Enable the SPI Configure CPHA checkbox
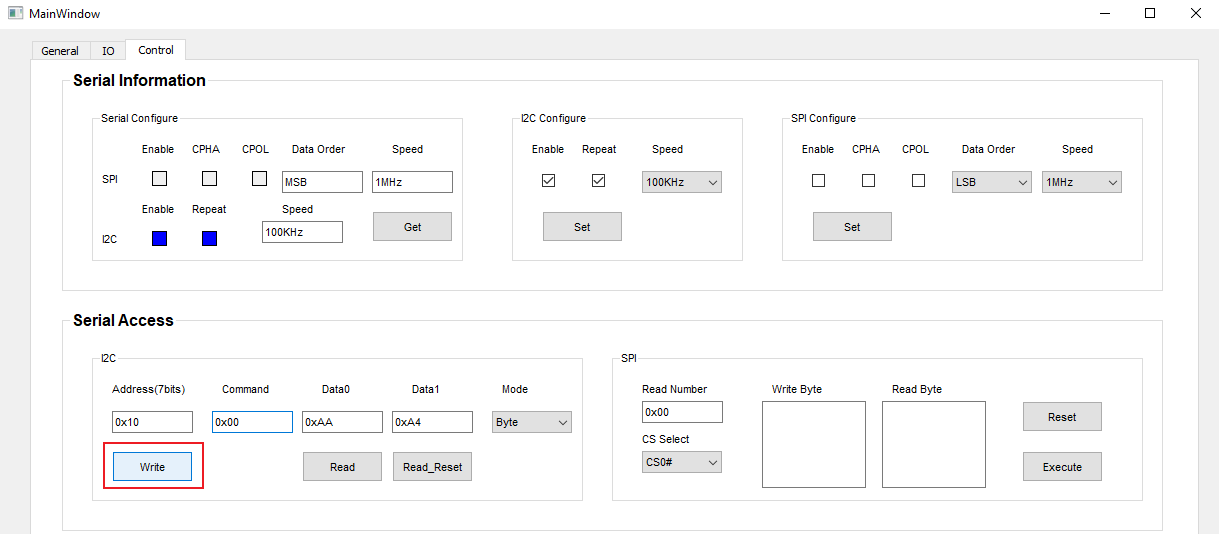 point(868,181)
